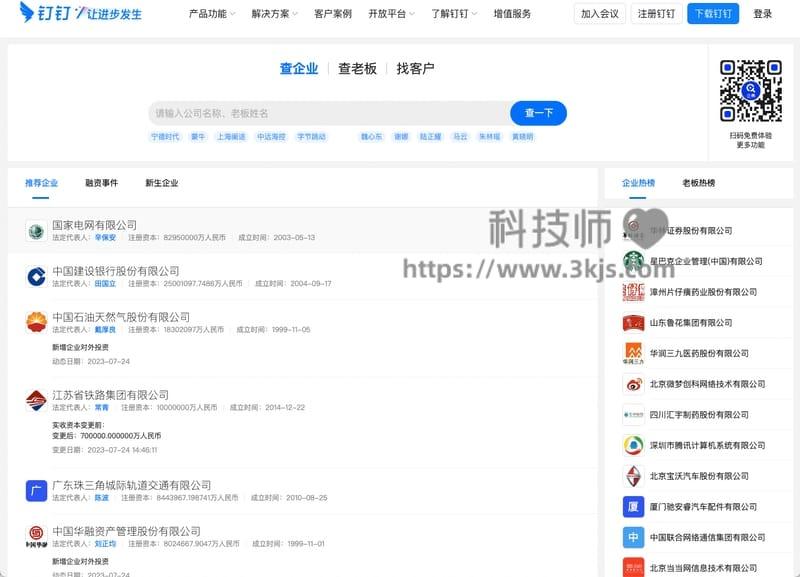Open 中国建设银行股份有限公司 title

point(116,271)
